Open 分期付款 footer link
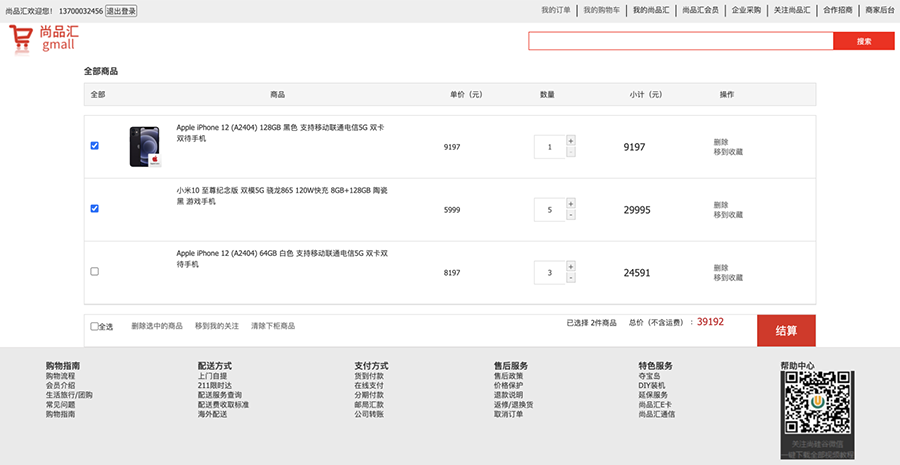Image resolution: width=900 pixels, height=465 pixels. (x=368, y=395)
